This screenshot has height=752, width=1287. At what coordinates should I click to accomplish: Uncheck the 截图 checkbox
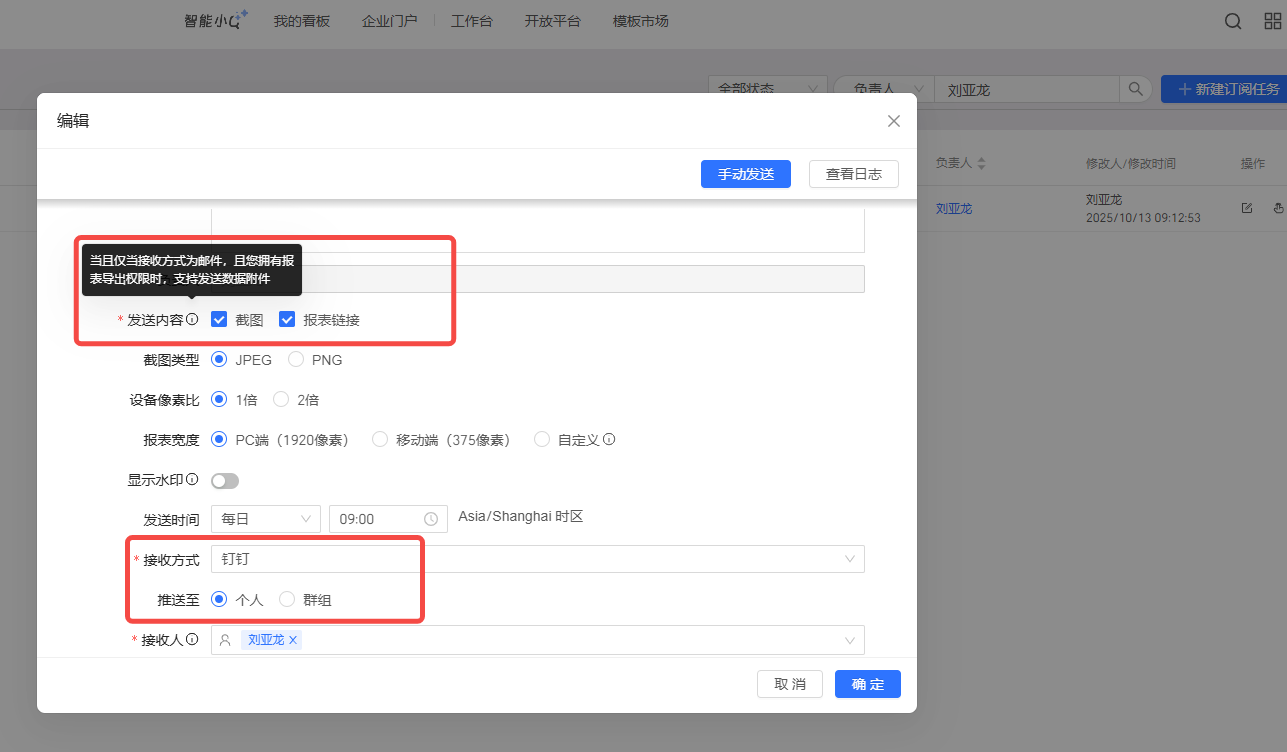220,320
